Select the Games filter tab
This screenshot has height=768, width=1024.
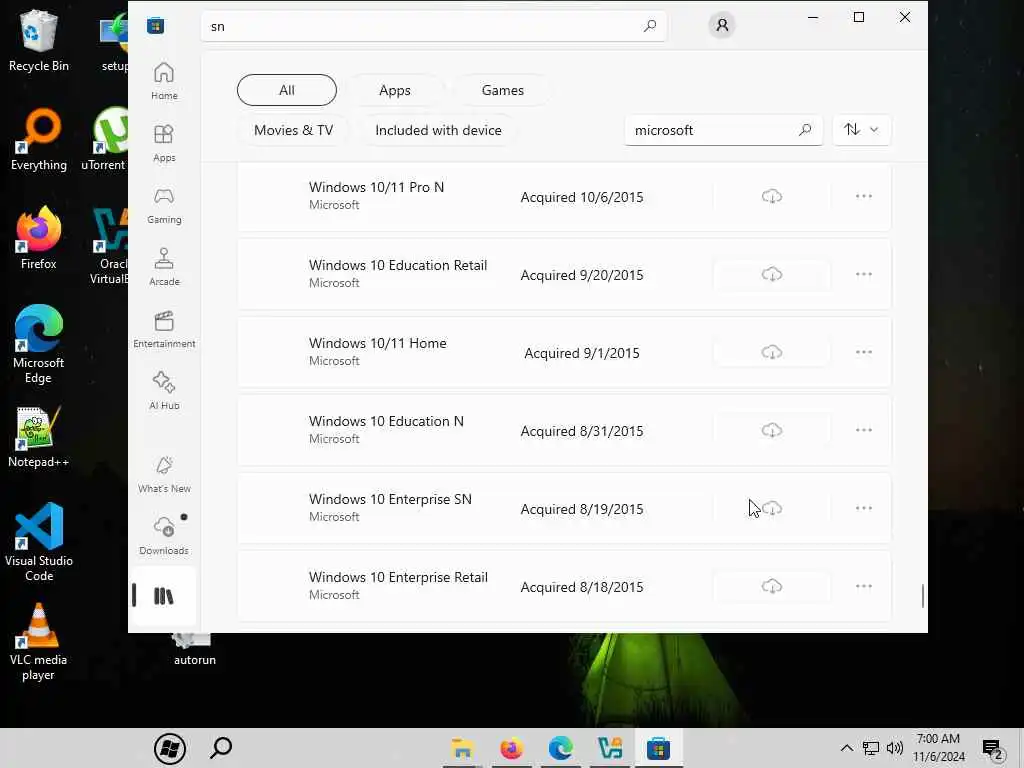pos(503,90)
